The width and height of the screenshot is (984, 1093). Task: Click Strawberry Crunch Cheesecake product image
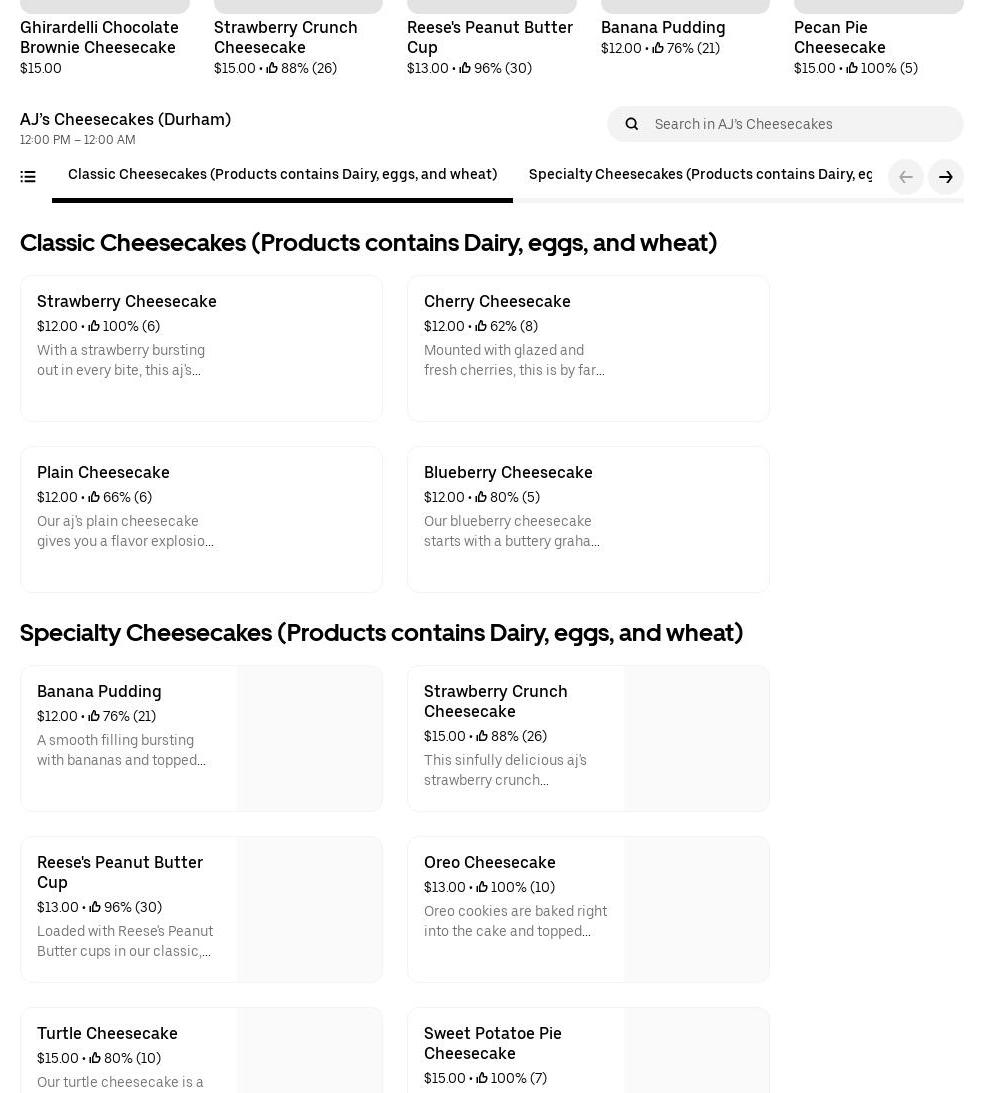pyautogui.click(x=697, y=738)
